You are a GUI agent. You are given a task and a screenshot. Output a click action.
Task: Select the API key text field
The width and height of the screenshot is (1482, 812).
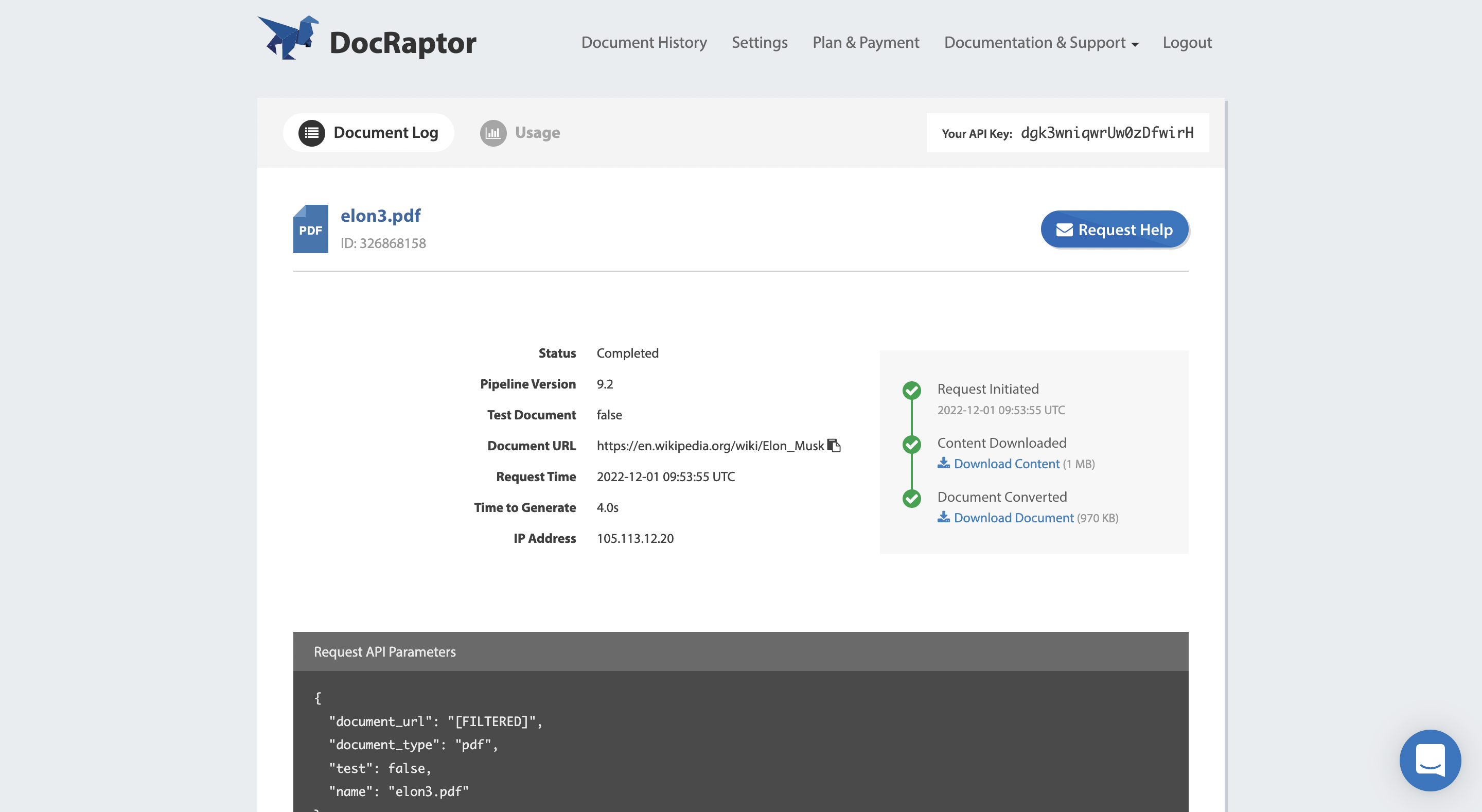[x=1106, y=132]
